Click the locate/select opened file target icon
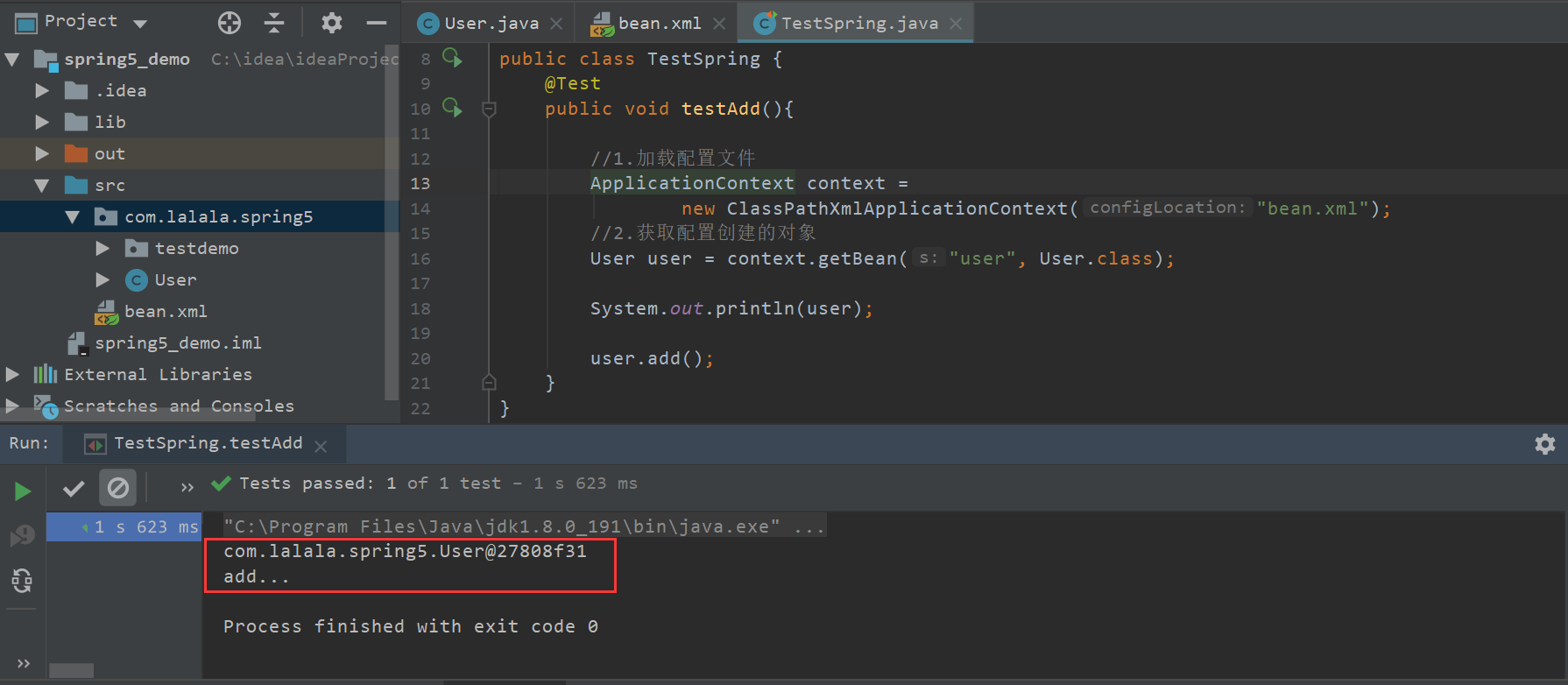The height and width of the screenshot is (685, 1568). point(230,23)
